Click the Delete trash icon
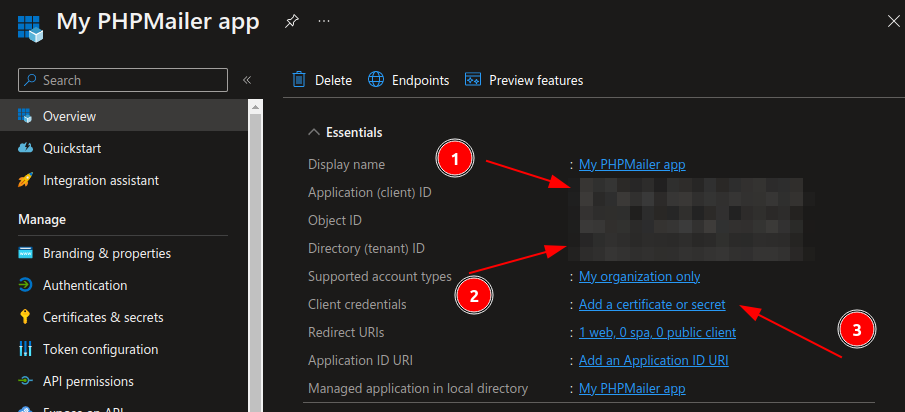905x412 pixels. (299, 80)
